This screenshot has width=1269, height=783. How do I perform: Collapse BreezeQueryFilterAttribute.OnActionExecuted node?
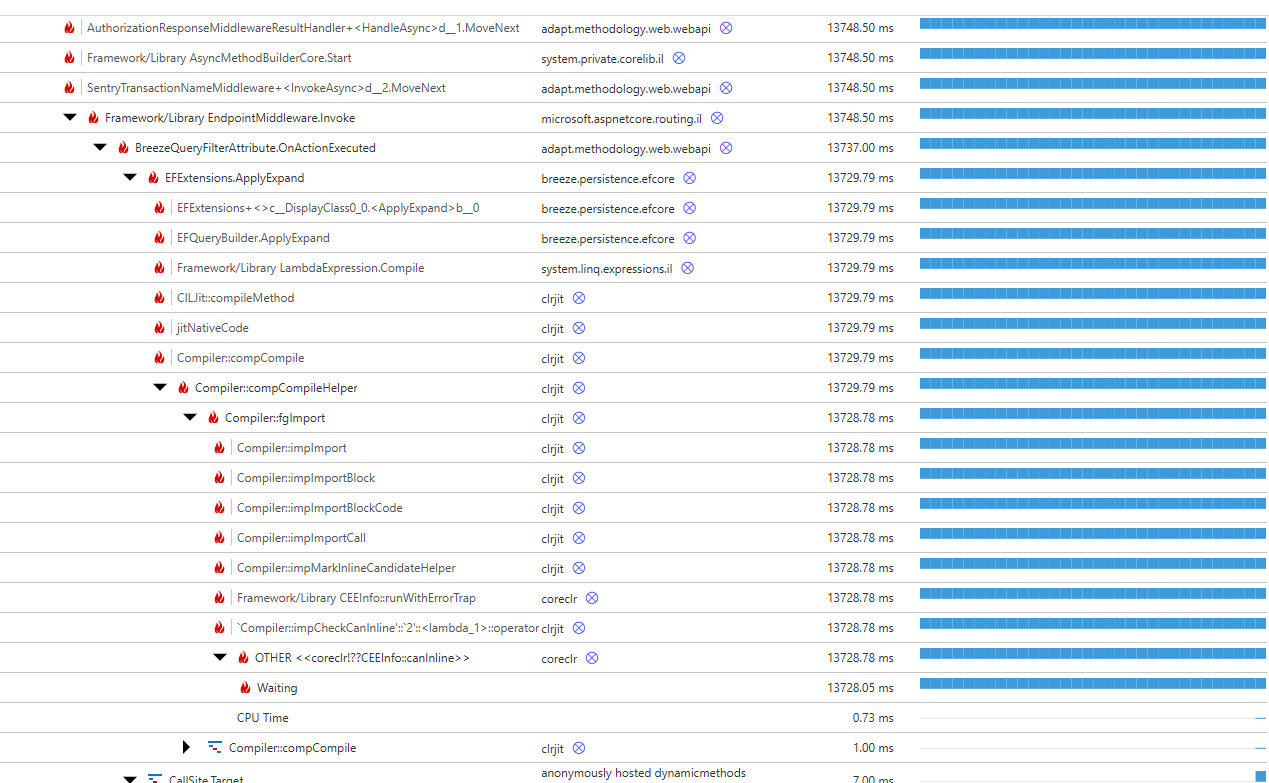100,148
